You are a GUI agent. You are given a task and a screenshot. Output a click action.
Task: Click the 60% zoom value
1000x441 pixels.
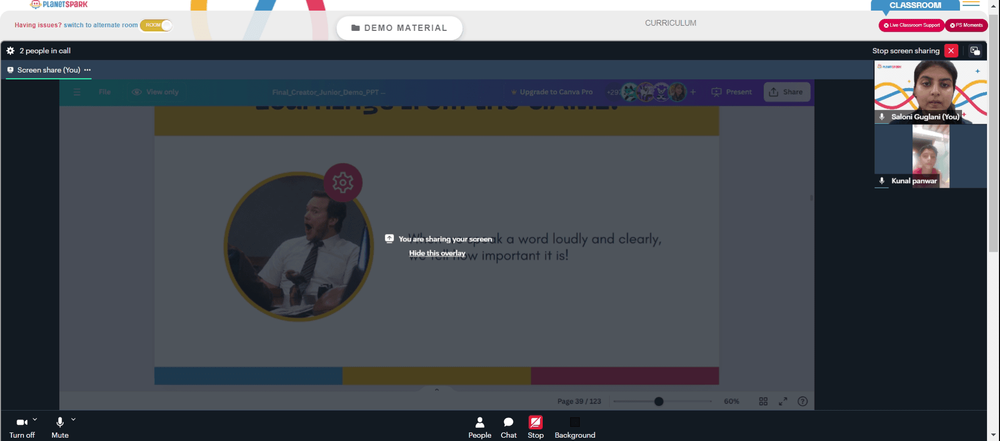click(732, 401)
